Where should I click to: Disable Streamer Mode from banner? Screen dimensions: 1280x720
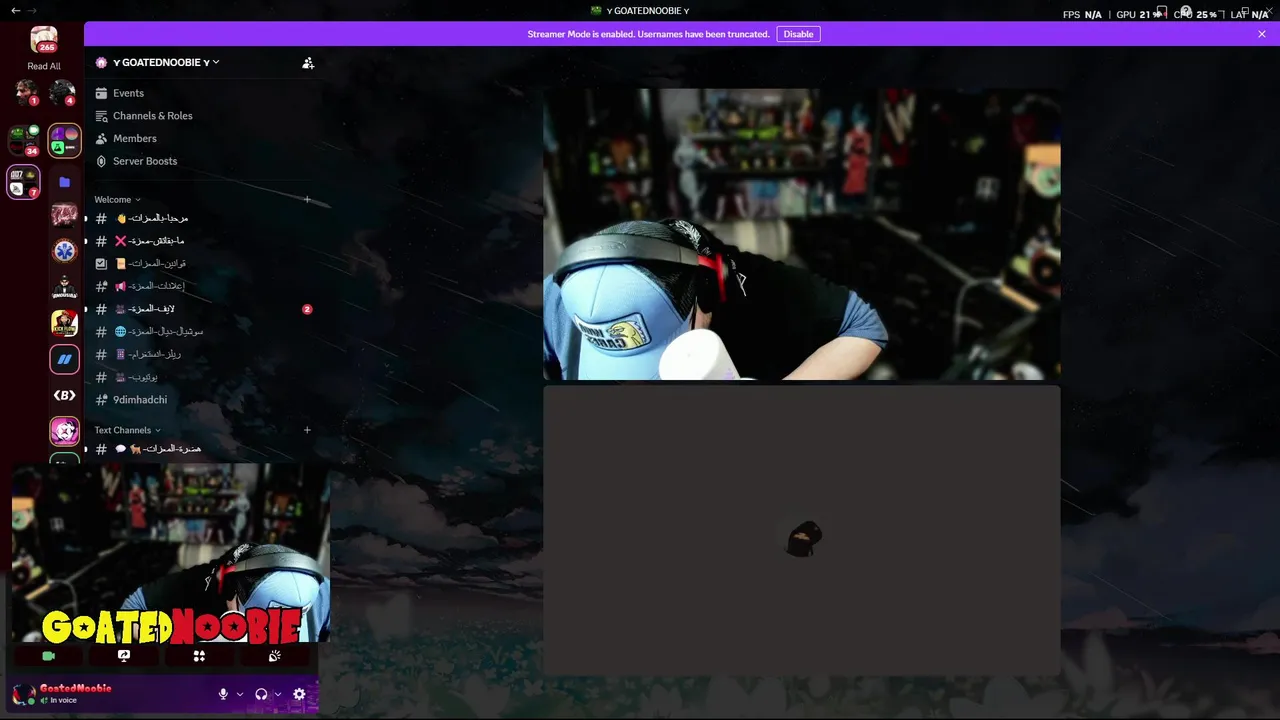(798, 34)
